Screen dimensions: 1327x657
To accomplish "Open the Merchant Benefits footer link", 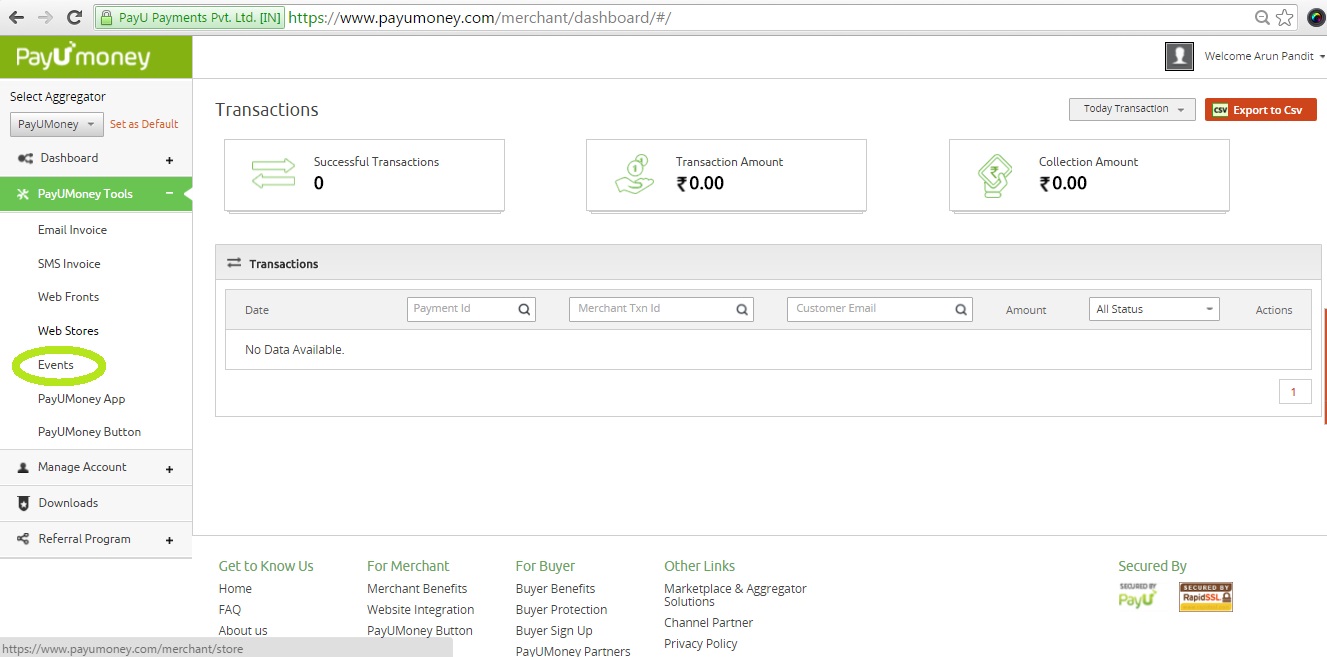I will [x=417, y=589].
